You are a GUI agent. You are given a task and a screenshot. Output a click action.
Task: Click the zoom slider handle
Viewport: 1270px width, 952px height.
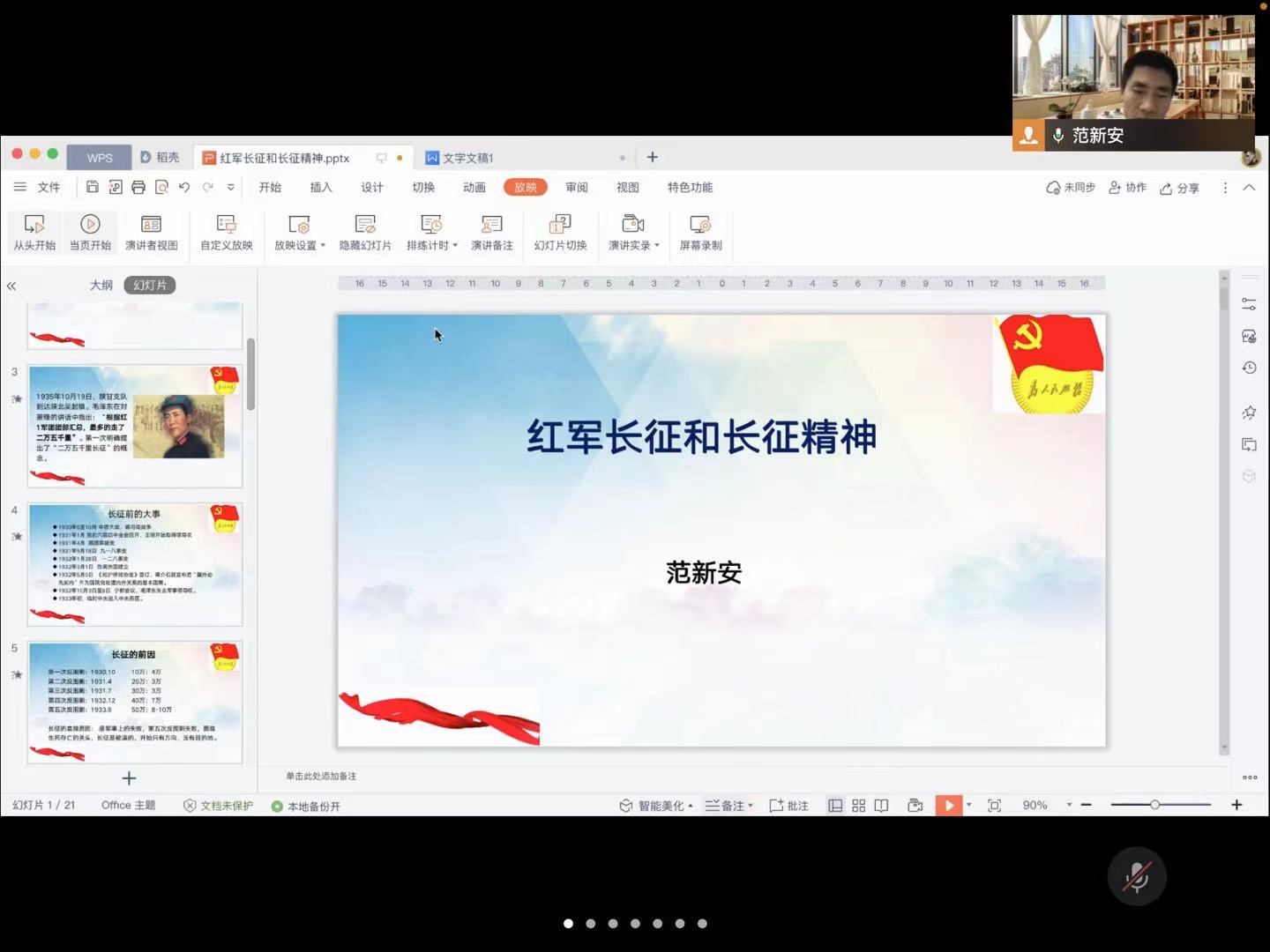click(x=1154, y=805)
